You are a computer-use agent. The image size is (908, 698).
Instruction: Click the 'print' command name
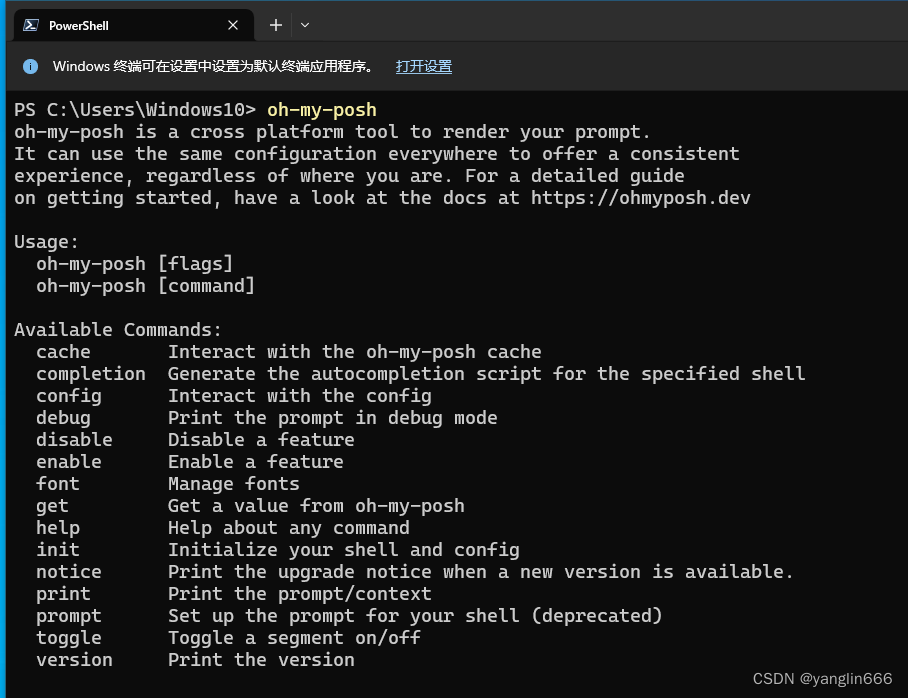63,594
